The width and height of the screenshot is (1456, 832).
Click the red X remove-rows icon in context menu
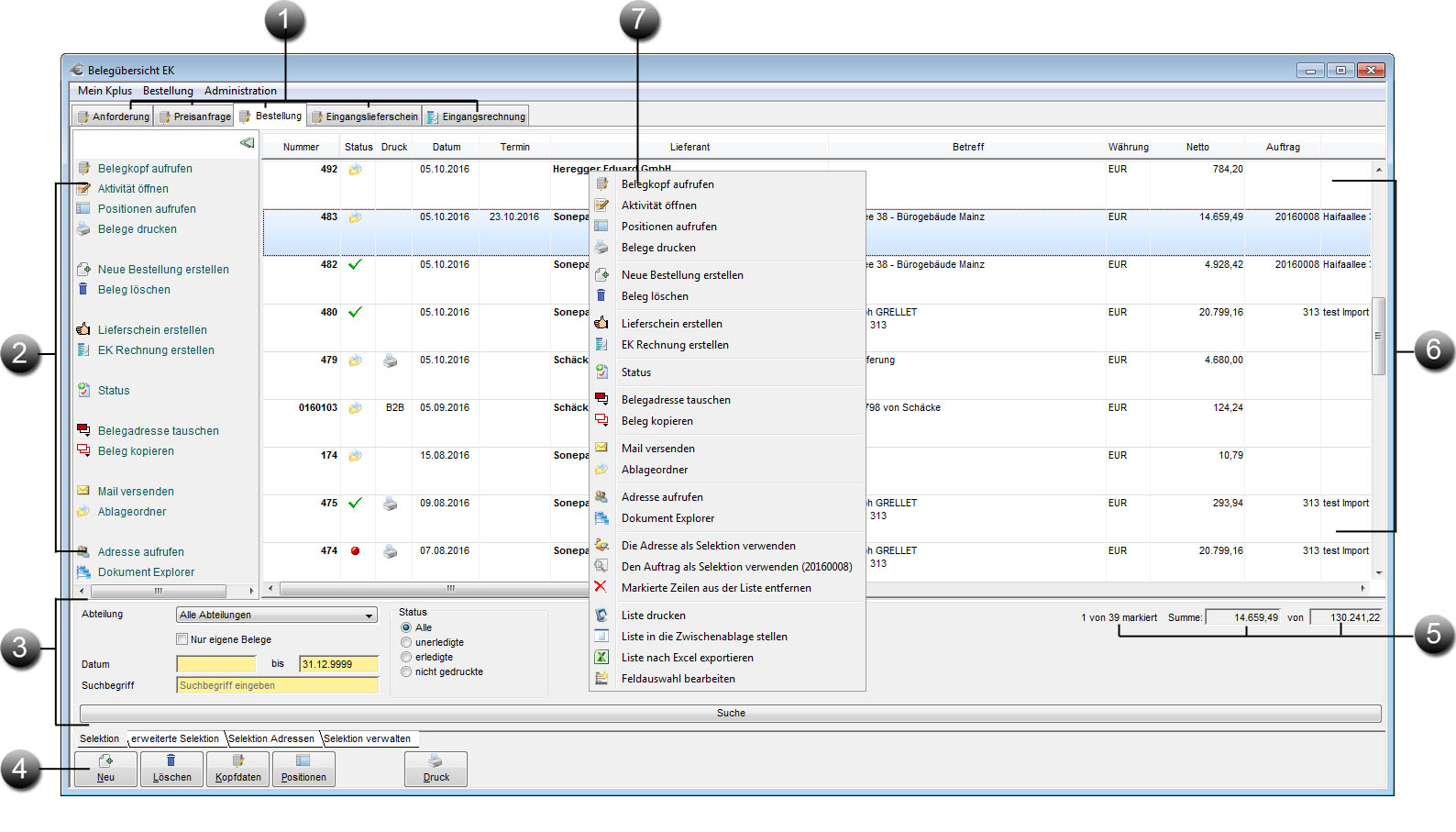pyautogui.click(x=601, y=587)
